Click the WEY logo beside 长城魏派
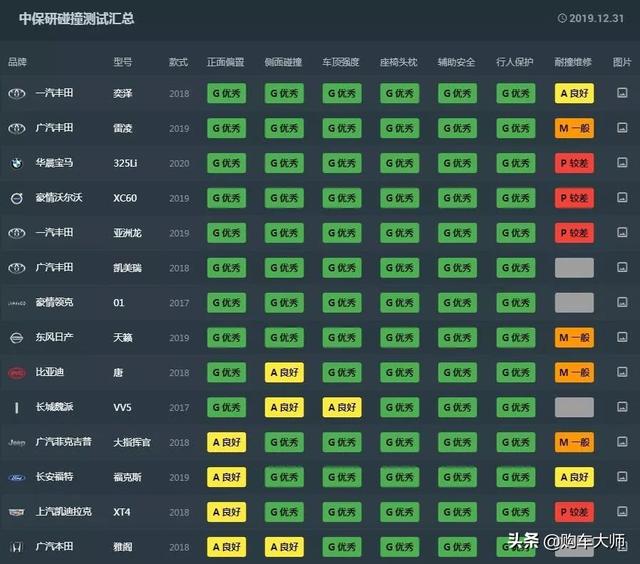 point(17,407)
